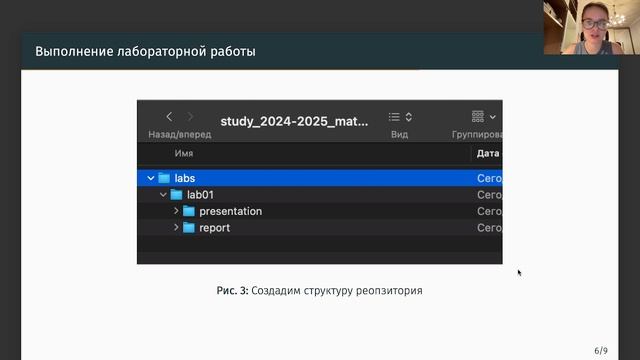The height and width of the screenshot is (360, 640).
Task: Sort by the Имя column header
Action: [184, 153]
